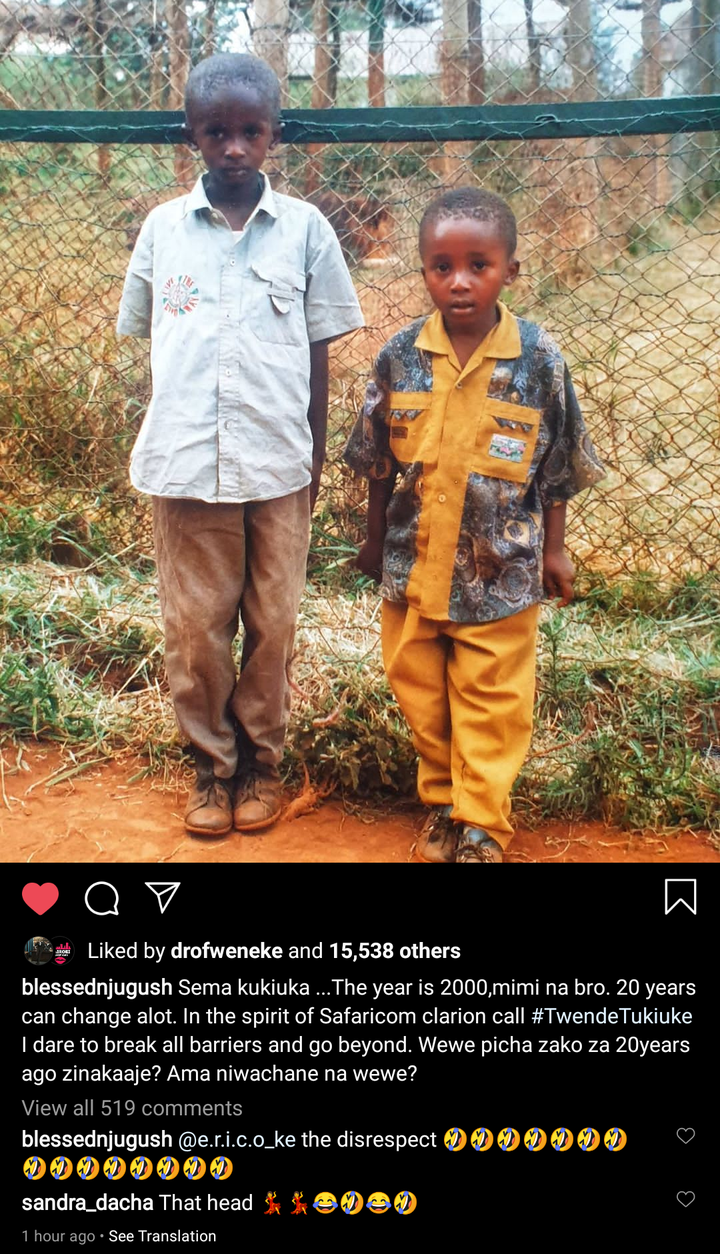Like the e.r.i.c.o_ke reply comment heart
The image size is (720, 1254).
pos(685,1136)
